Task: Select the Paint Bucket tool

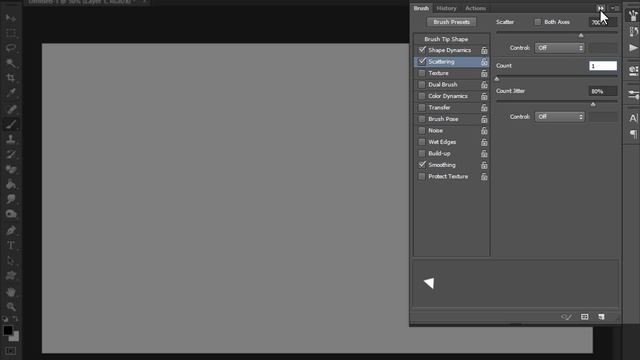Action: pyautogui.click(x=11, y=184)
